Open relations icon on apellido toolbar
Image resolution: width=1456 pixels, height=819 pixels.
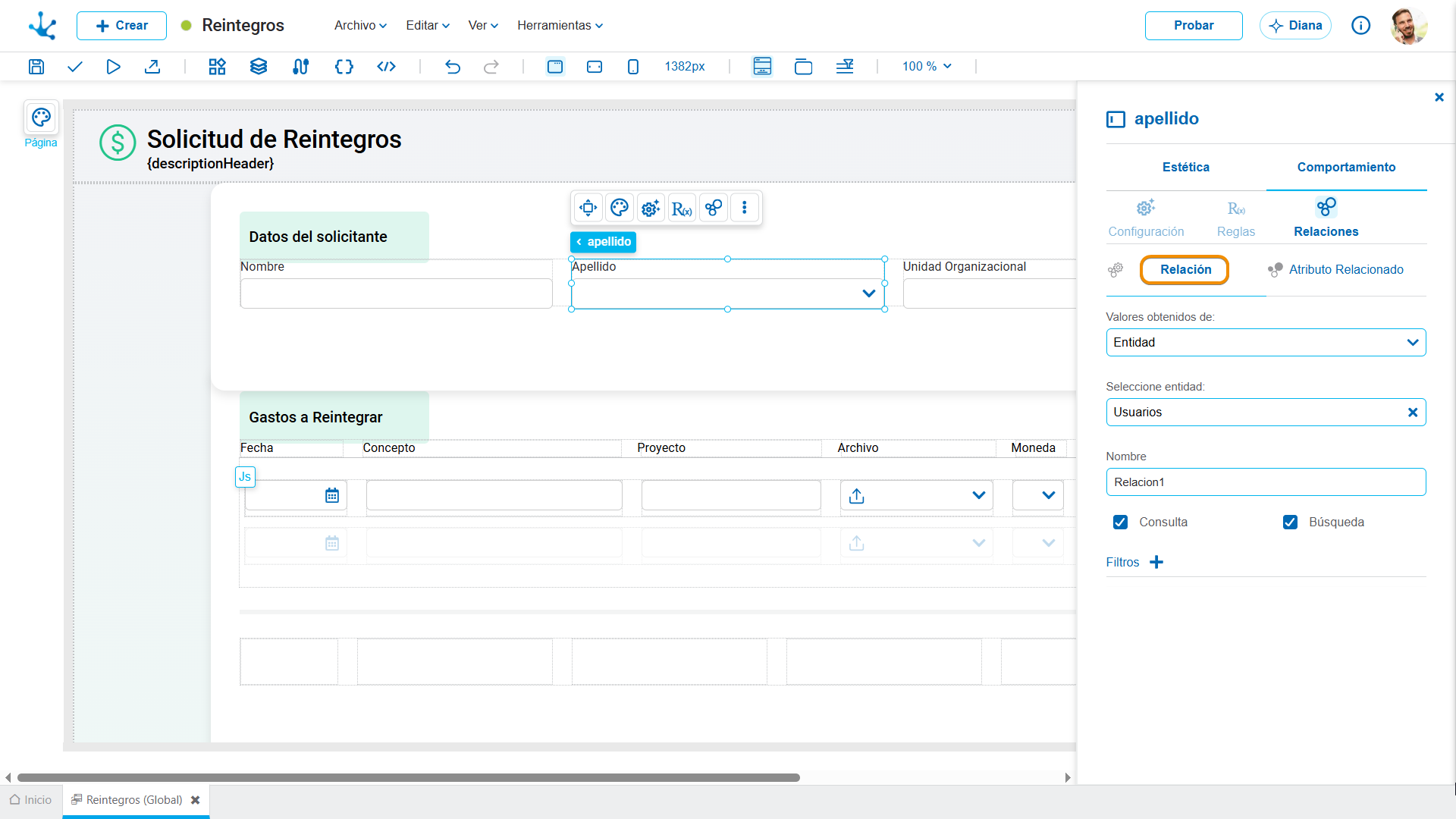[714, 208]
